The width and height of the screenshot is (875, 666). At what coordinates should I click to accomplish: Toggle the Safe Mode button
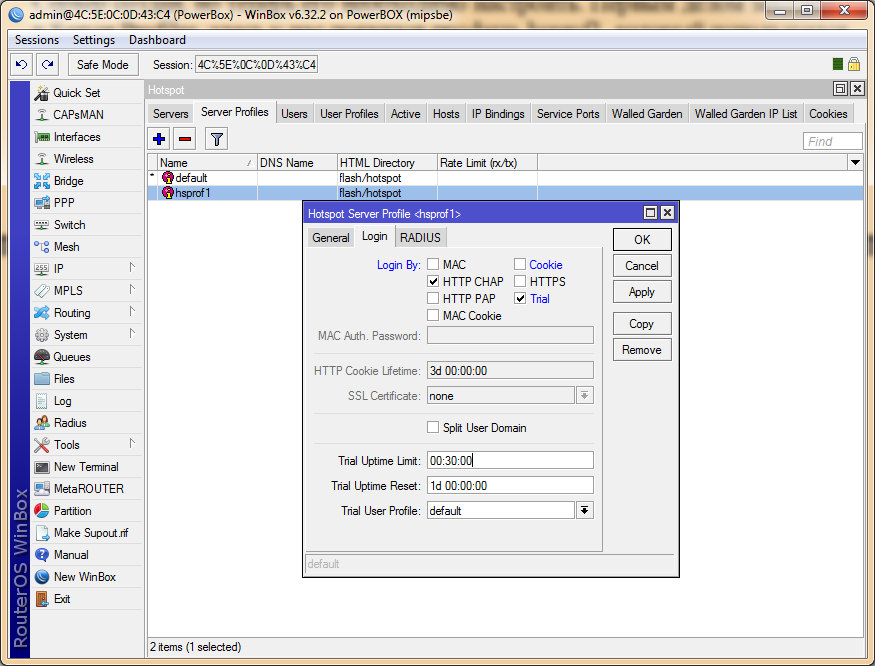click(x=102, y=65)
